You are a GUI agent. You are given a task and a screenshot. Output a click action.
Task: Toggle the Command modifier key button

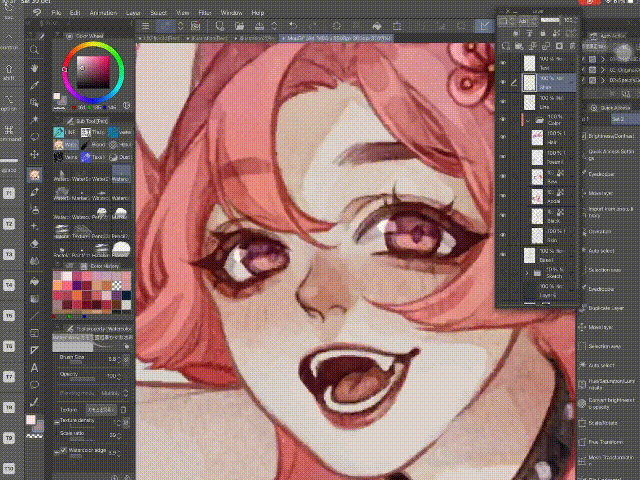point(9,133)
